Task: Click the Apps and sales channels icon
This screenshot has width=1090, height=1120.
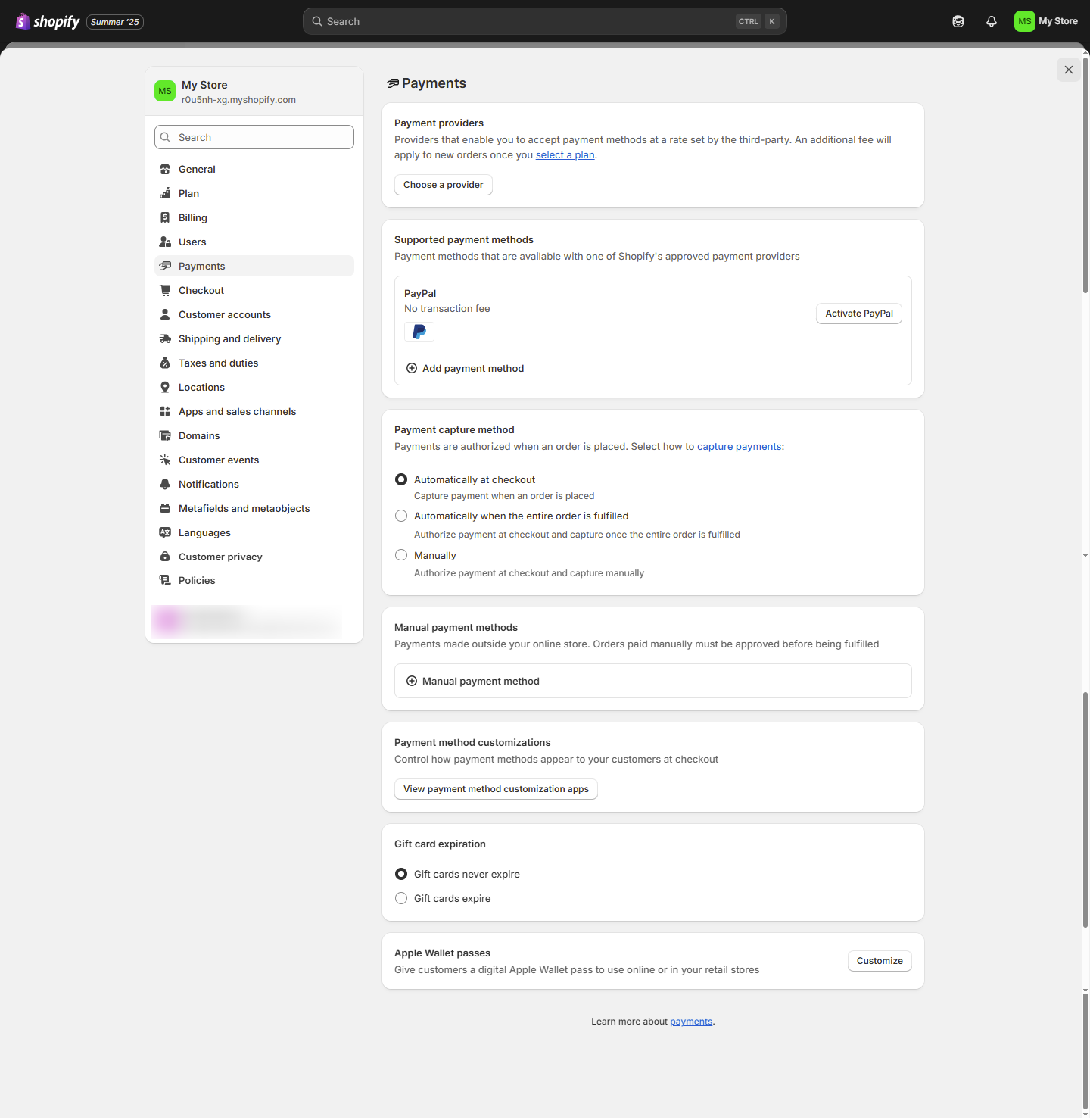Action: click(x=165, y=411)
